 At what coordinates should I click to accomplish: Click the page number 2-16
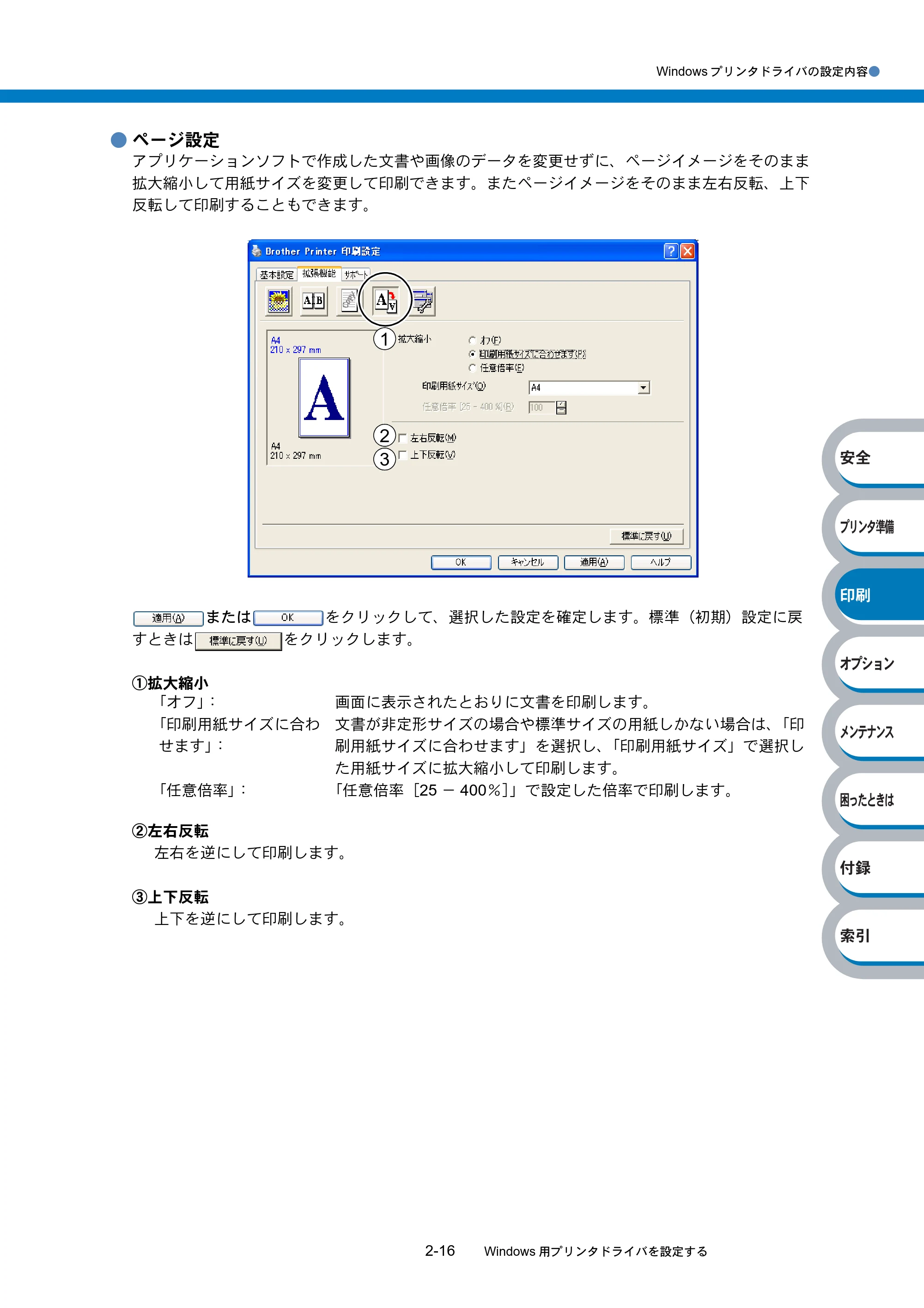point(440,1250)
